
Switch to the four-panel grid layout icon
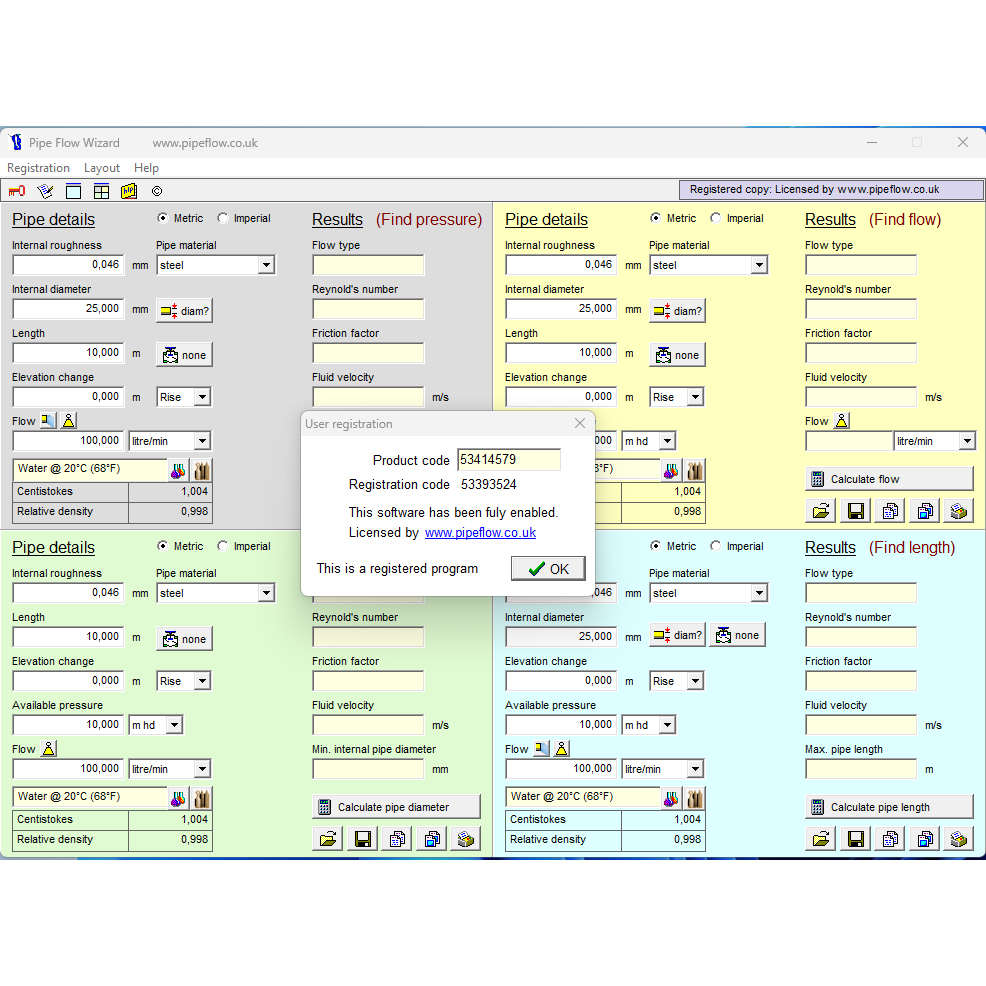101,191
